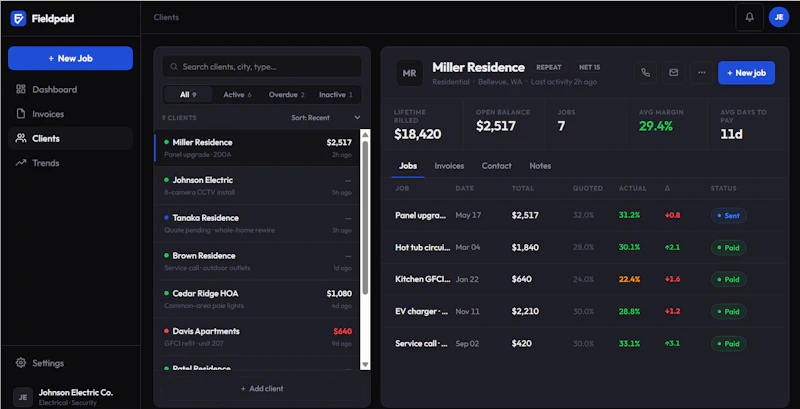Screen dimensions: 800x409
Task: Select Davis Apartments client
Action: (257, 337)
